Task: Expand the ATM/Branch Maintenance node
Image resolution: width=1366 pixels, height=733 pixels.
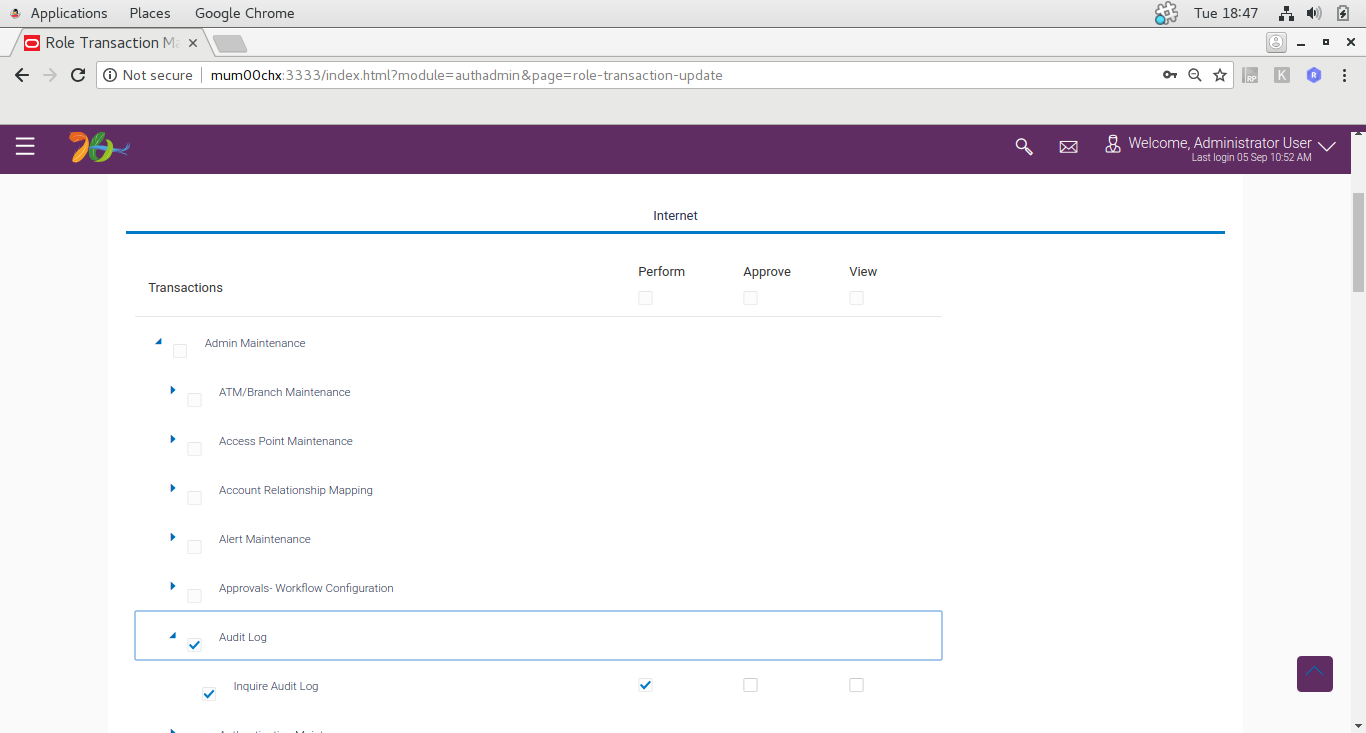Action: point(173,390)
